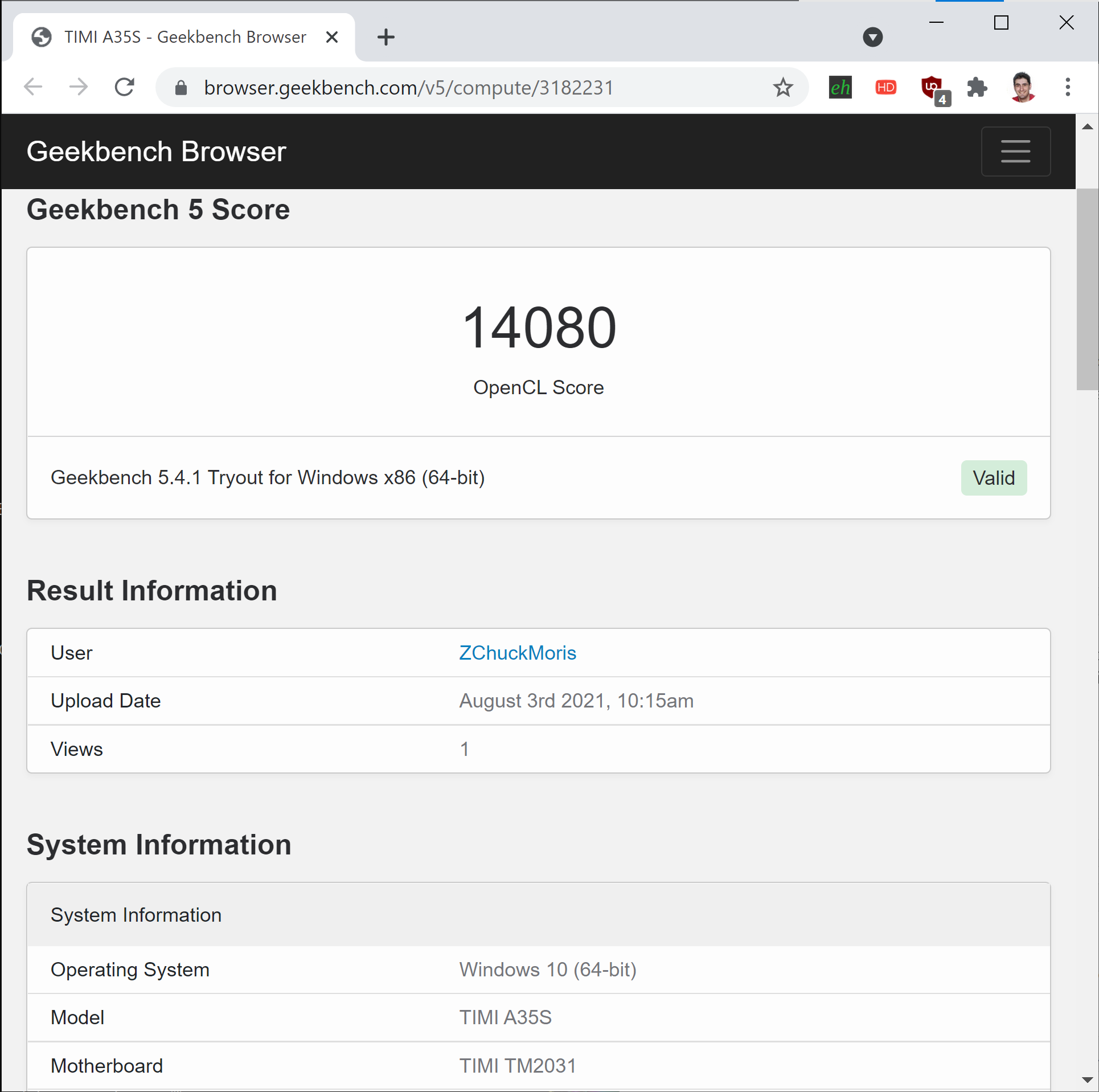The width and height of the screenshot is (1099, 1092).
Task: Click the browser back arrow
Action: 33,87
